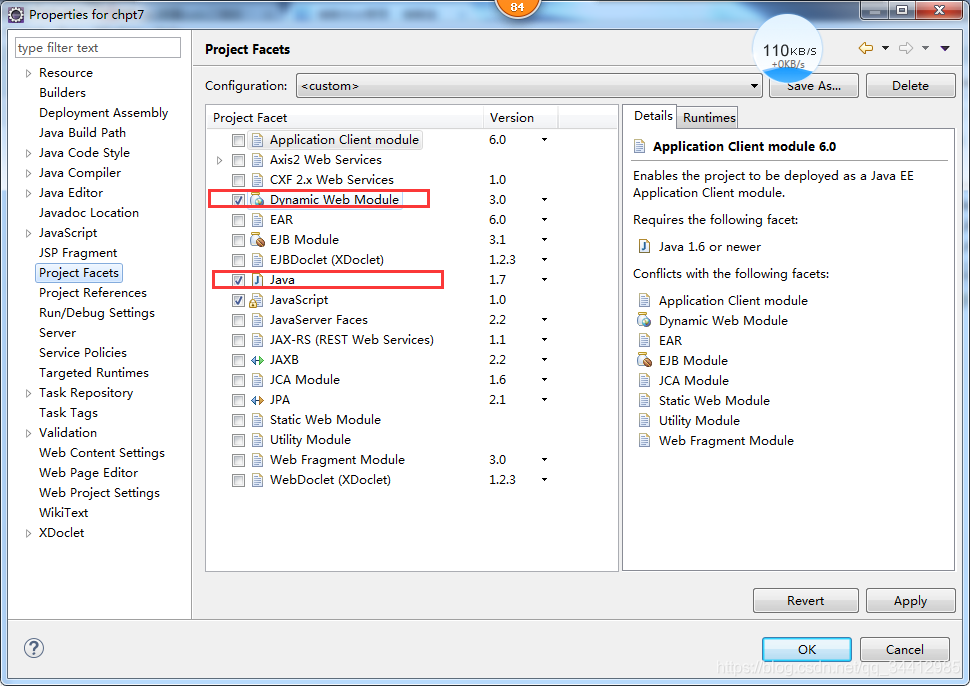Screen dimensions: 970x686
Task: Click the network speed overlay widget
Action: [x=789, y=49]
